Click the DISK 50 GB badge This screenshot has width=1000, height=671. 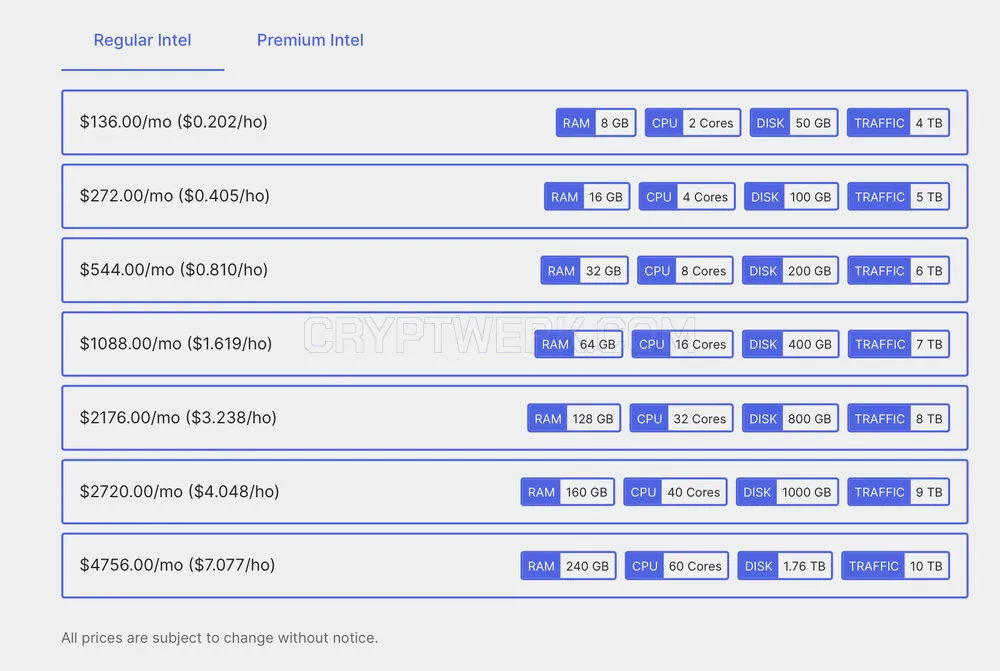coord(793,122)
